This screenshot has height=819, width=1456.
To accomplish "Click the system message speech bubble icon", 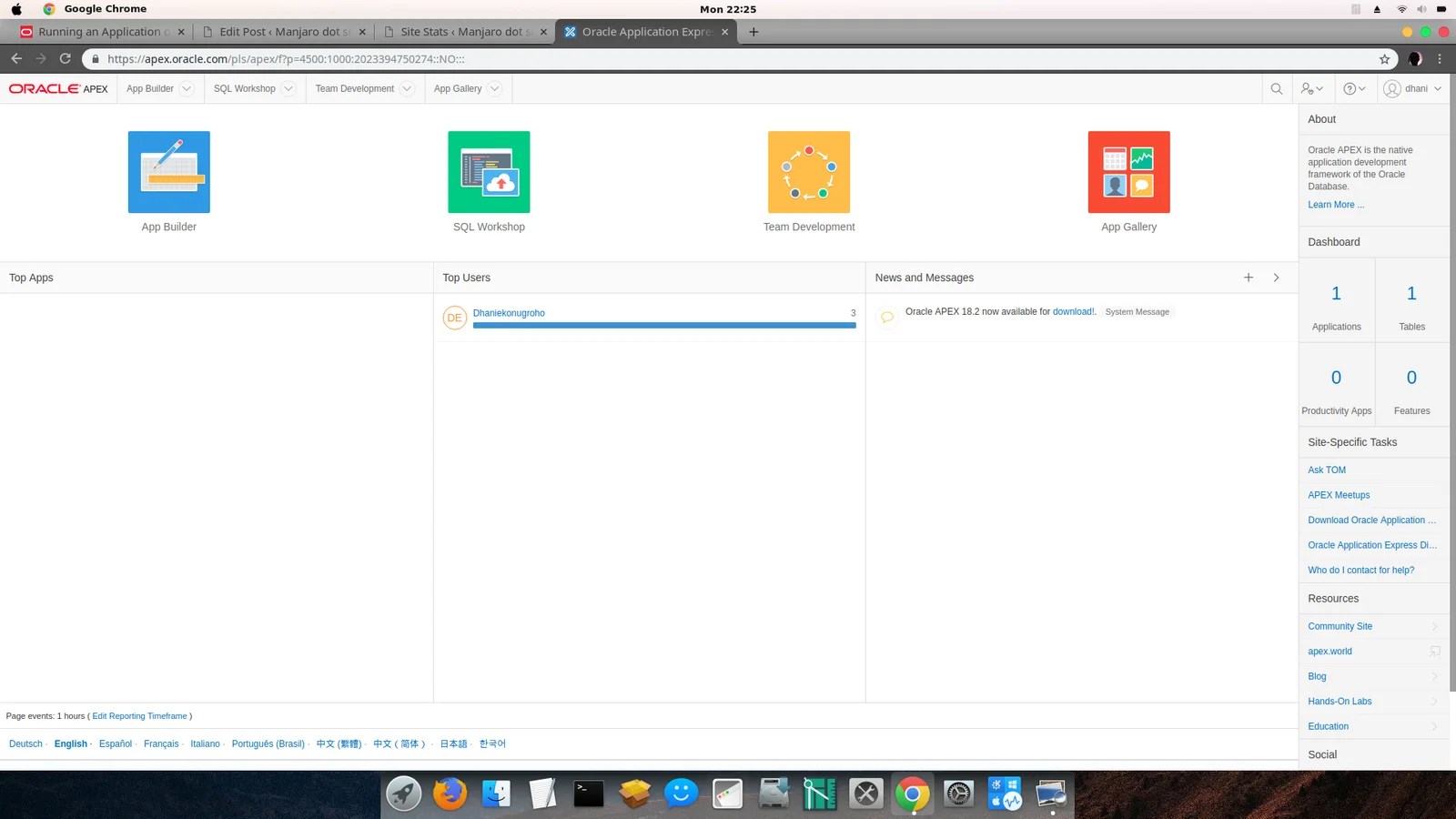I will coord(886,317).
